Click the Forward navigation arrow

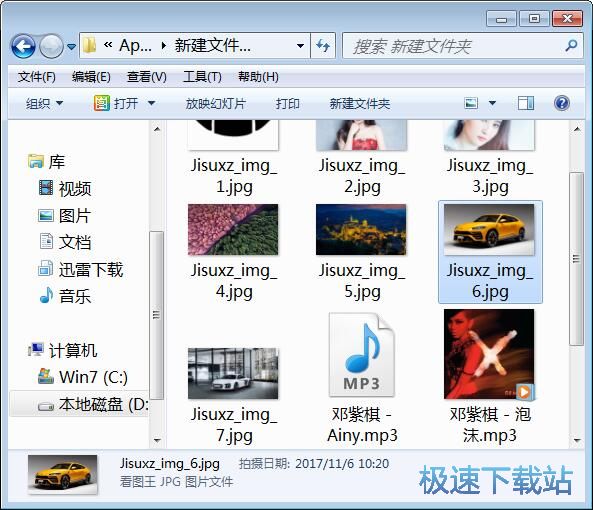[x=51, y=46]
